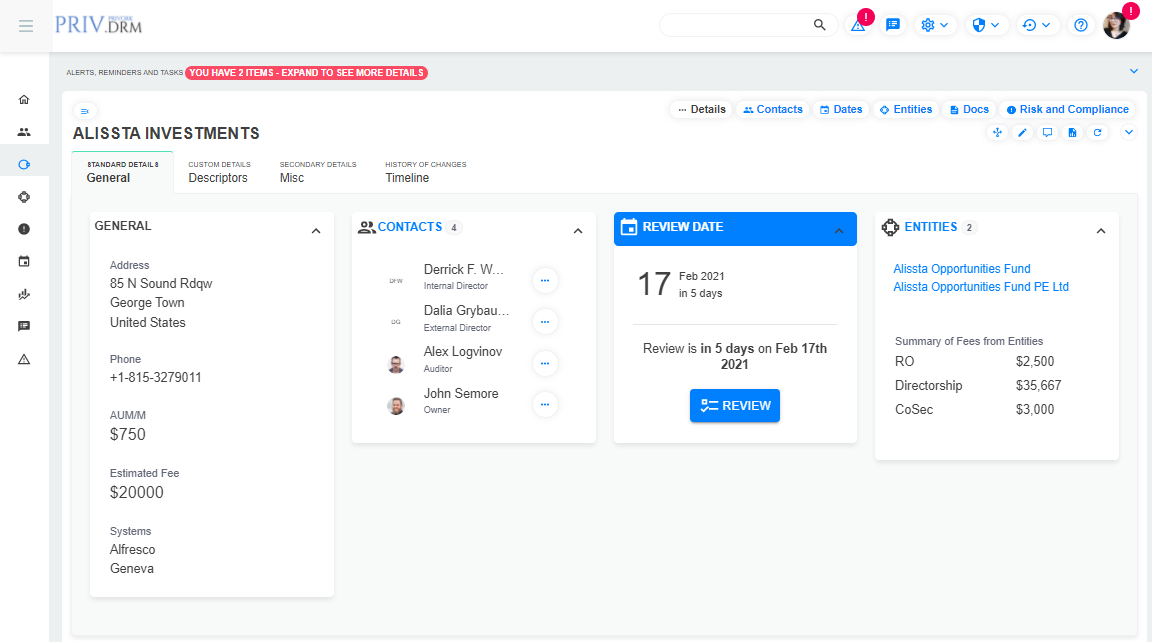Expand the alerts, reminders and tasks bar
The height and width of the screenshot is (642, 1152).
click(1133, 71)
